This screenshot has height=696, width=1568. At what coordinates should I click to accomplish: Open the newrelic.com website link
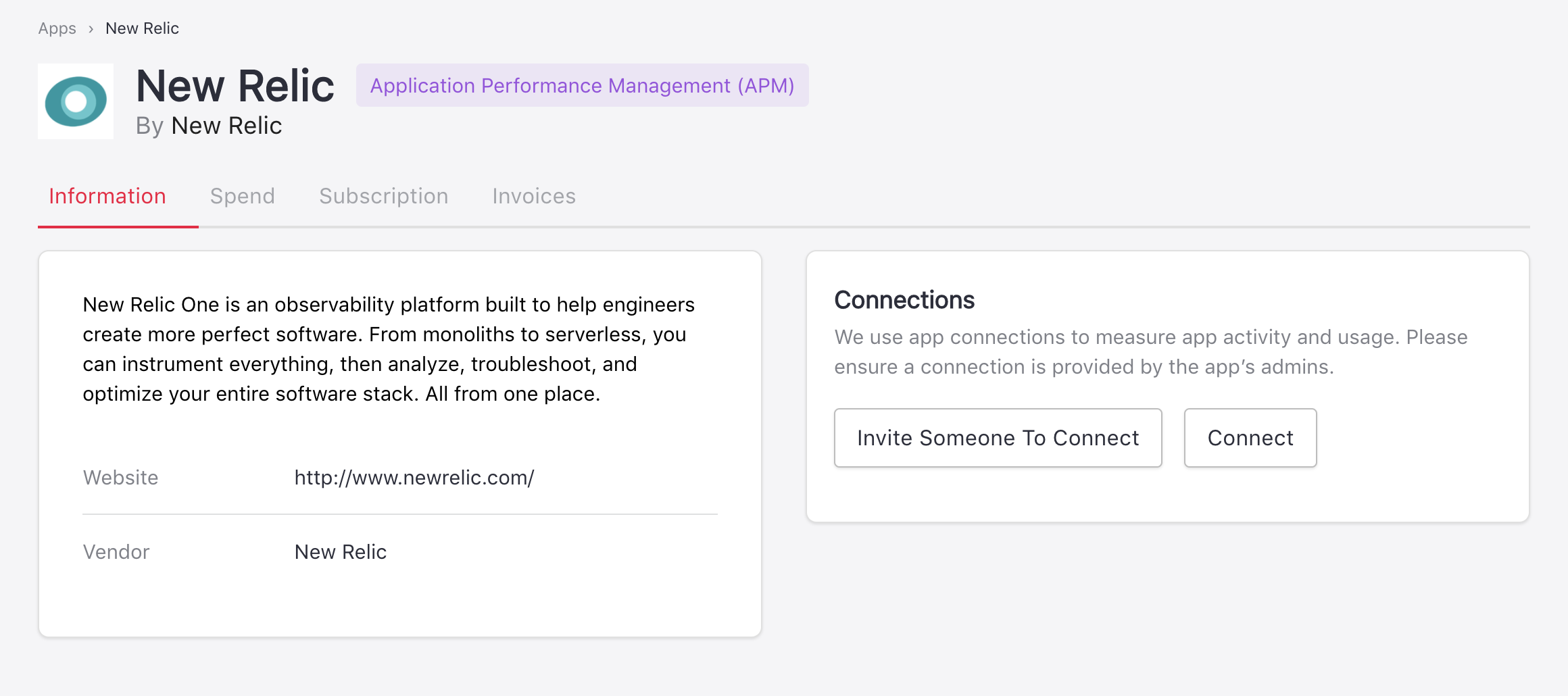[x=414, y=478]
